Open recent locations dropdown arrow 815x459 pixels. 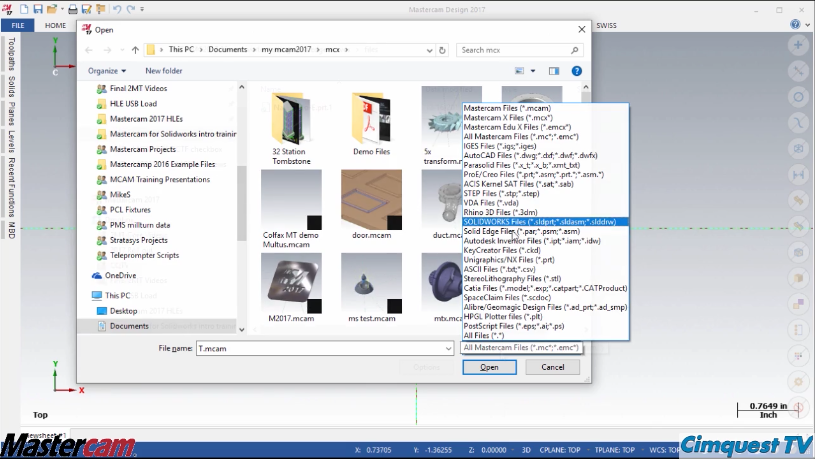122,50
